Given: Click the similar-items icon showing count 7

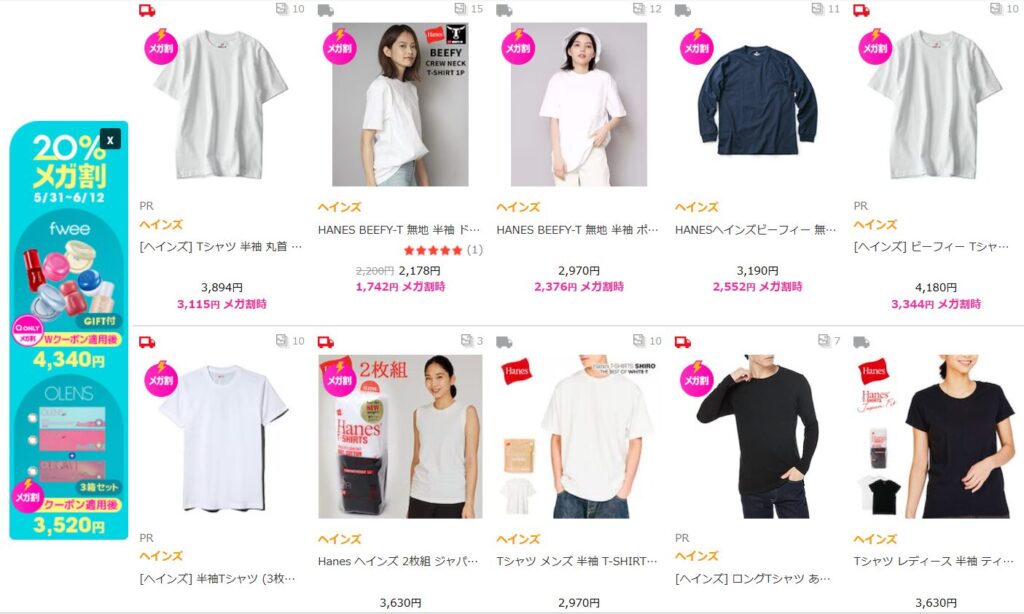Looking at the screenshot, I should (824, 340).
